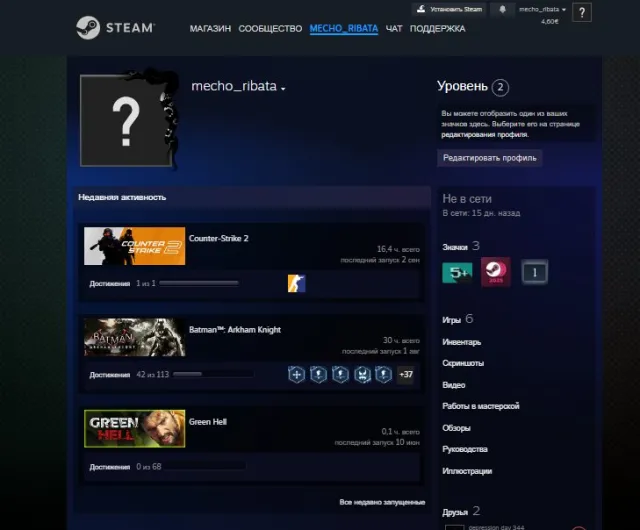
Task: Open Batman Достижения 42 из 113 label
Action: (129, 375)
